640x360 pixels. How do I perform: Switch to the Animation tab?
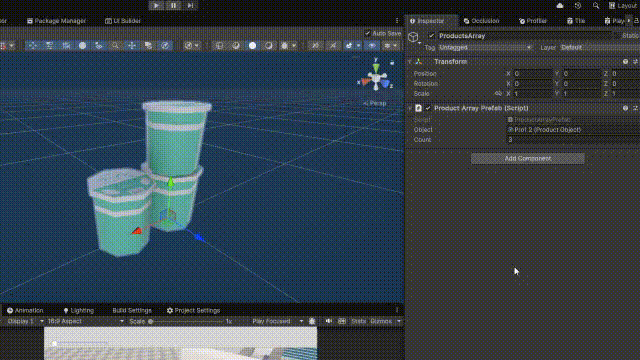[25, 311]
